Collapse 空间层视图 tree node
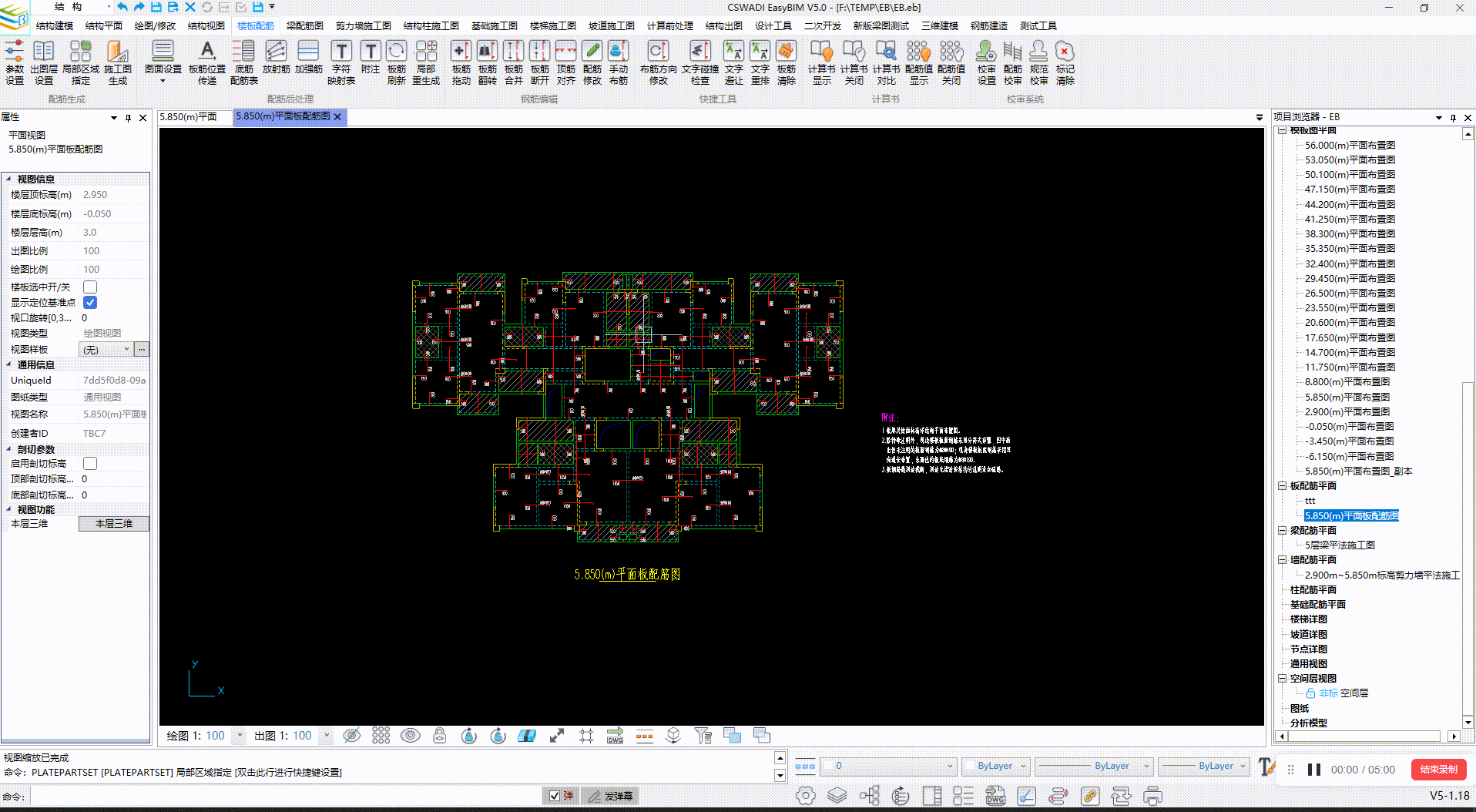Image resolution: width=1476 pixels, height=812 pixels. click(1283, 679)
